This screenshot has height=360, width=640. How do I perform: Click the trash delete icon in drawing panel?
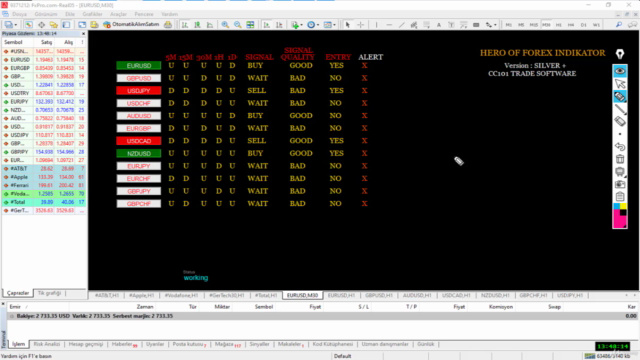pos(620,159)
